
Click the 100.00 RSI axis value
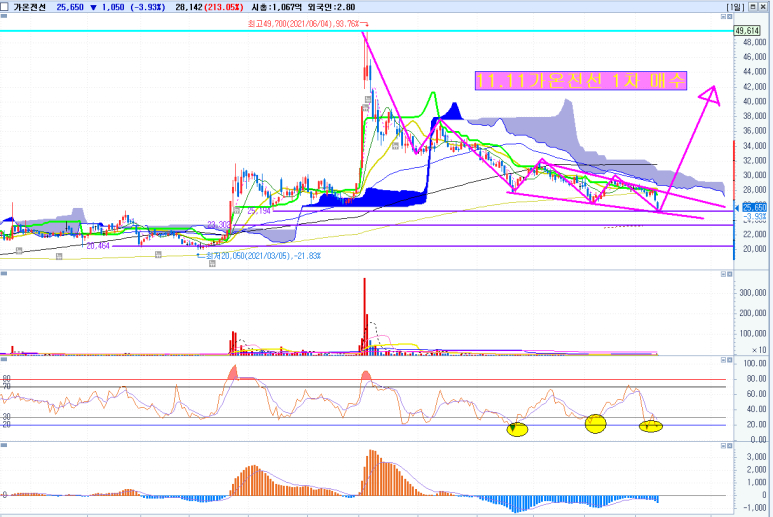click(755, 364)
